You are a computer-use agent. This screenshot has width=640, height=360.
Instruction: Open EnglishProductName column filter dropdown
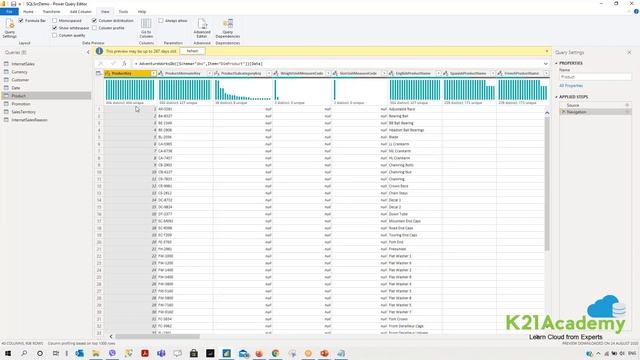click(438, 73)
